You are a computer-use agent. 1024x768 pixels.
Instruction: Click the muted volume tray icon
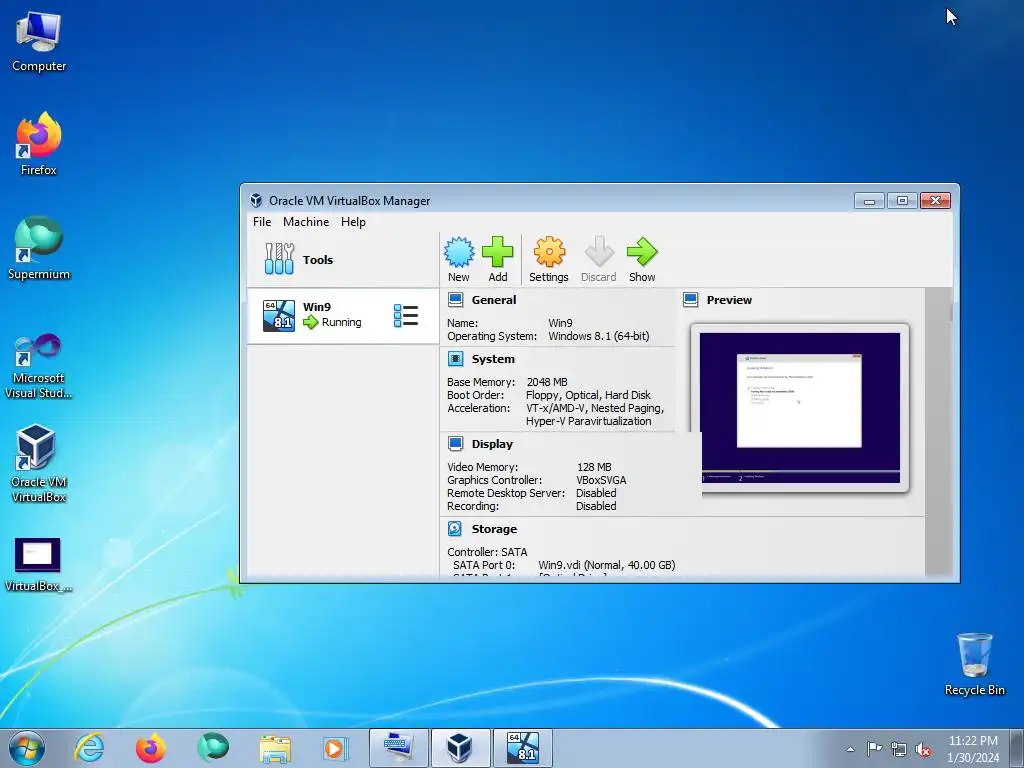(923, 749)
